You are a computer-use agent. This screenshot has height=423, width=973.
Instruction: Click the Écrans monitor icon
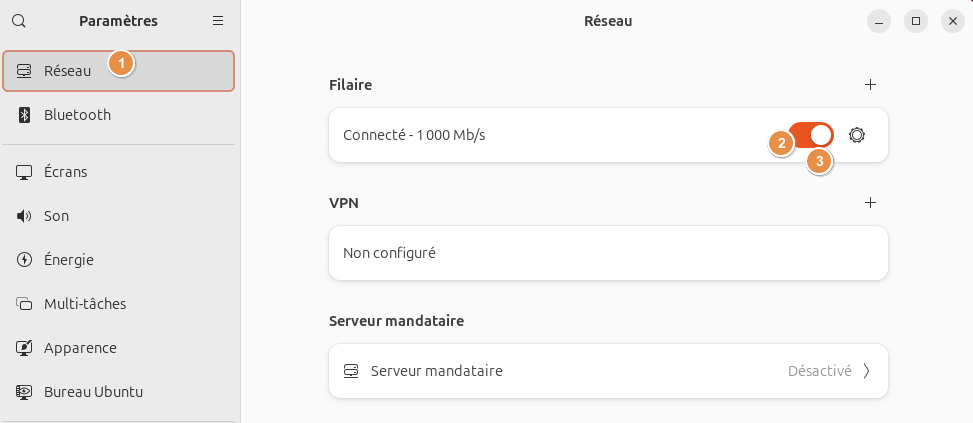click(25, 172)
